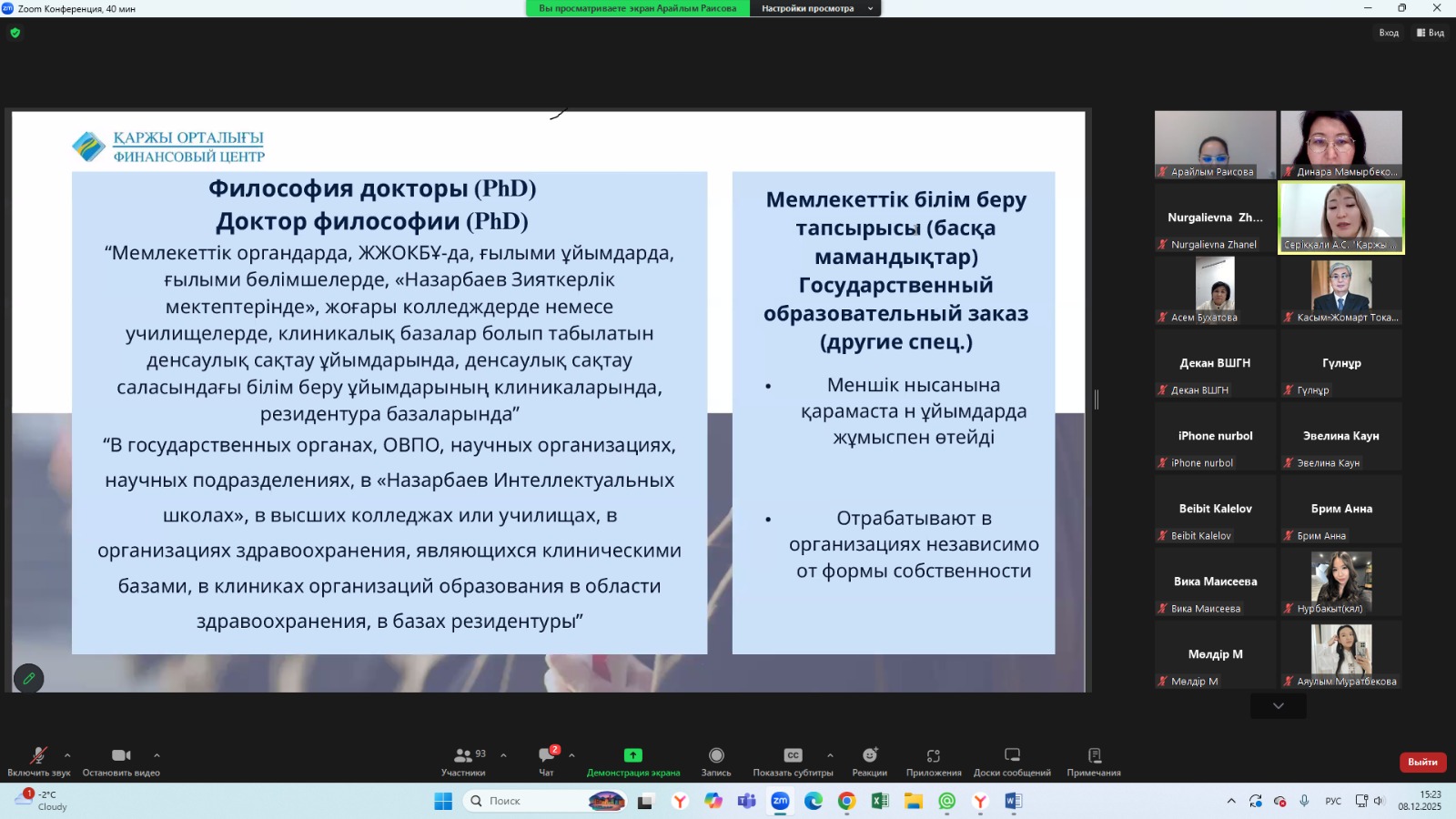This screenshot has height=819, width=1456.
Task: Click the Вход sign-in item
Action: [1389, 33]
